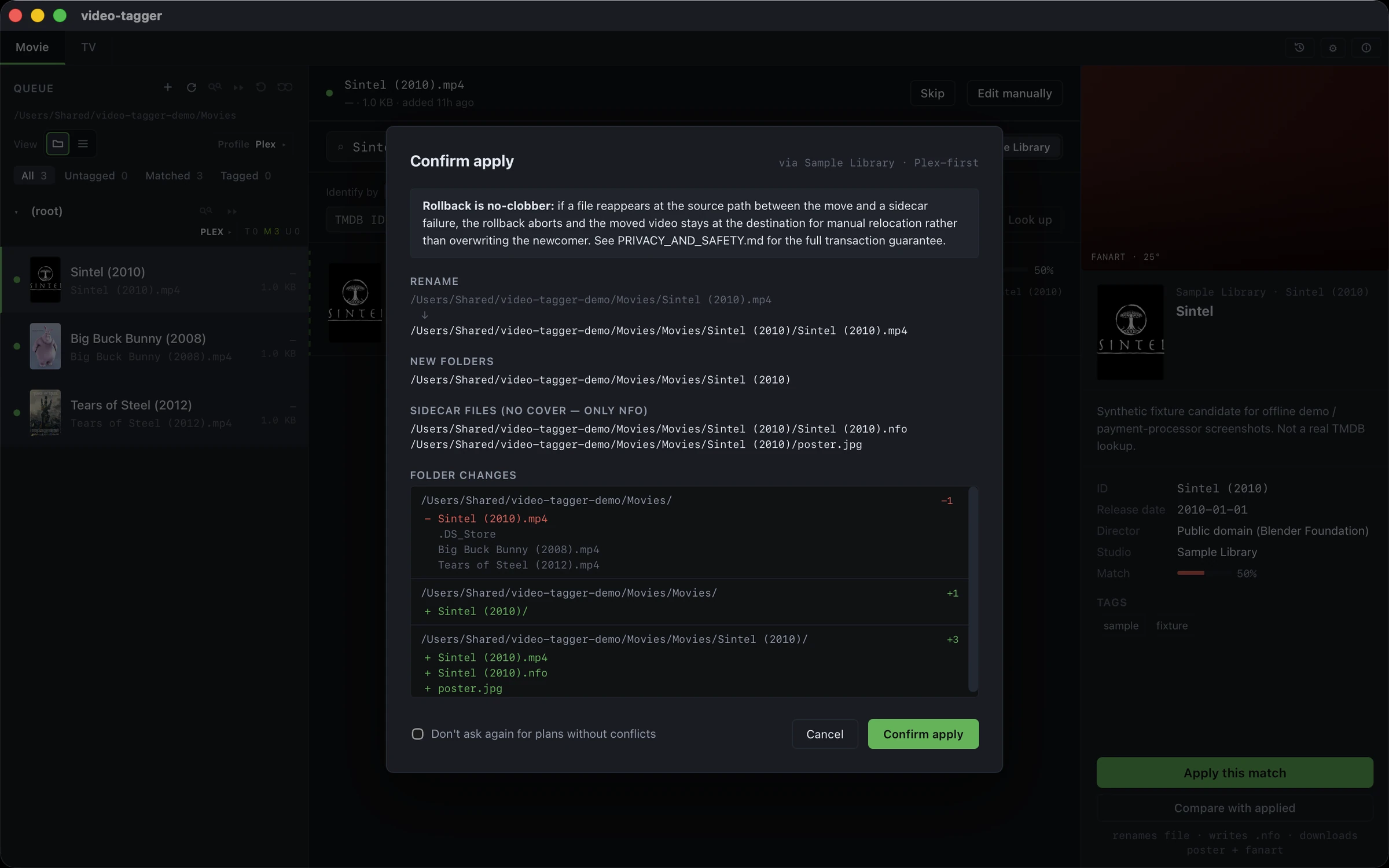Screen dimensions: 1389x868
Task: Click the magnifier icon on the (root) row
Action: 206,211
